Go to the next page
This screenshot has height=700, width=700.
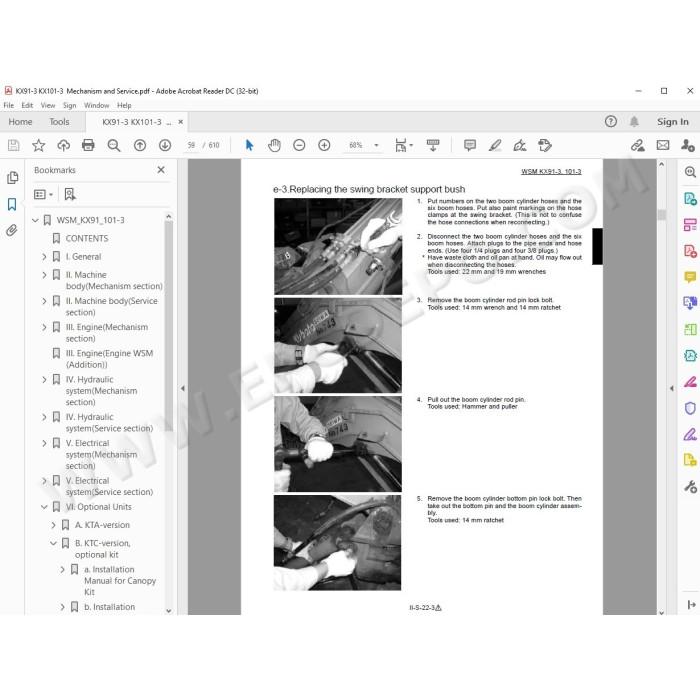coord(165,145)
